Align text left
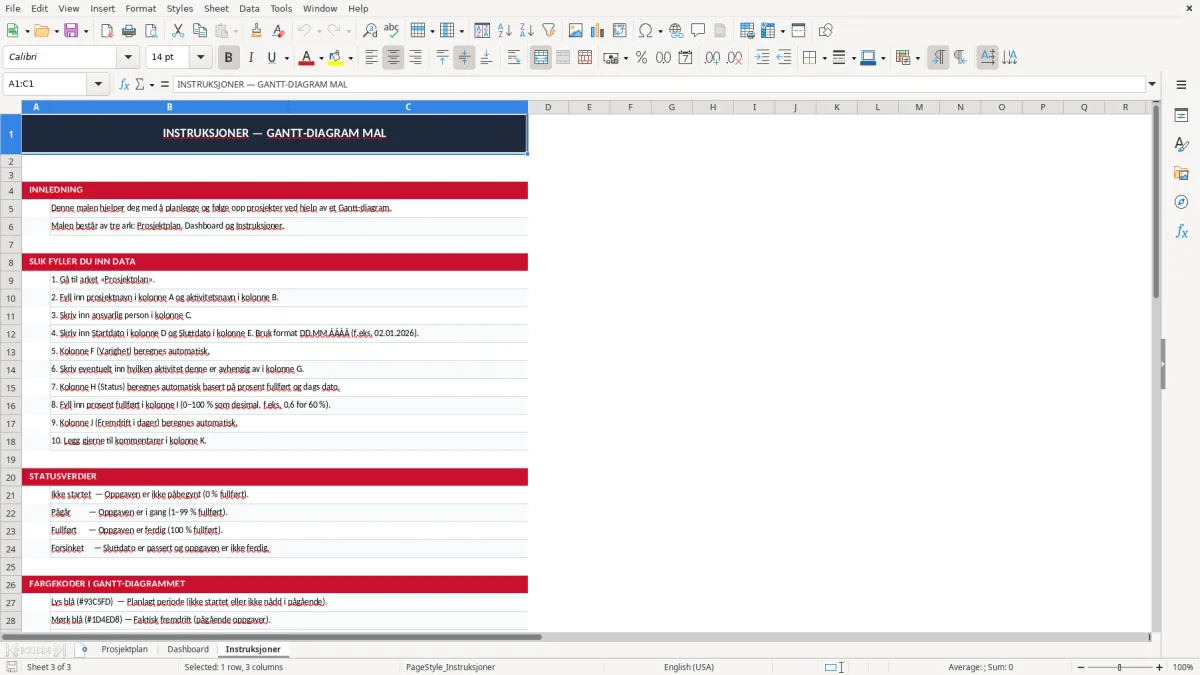 point(372,58)
